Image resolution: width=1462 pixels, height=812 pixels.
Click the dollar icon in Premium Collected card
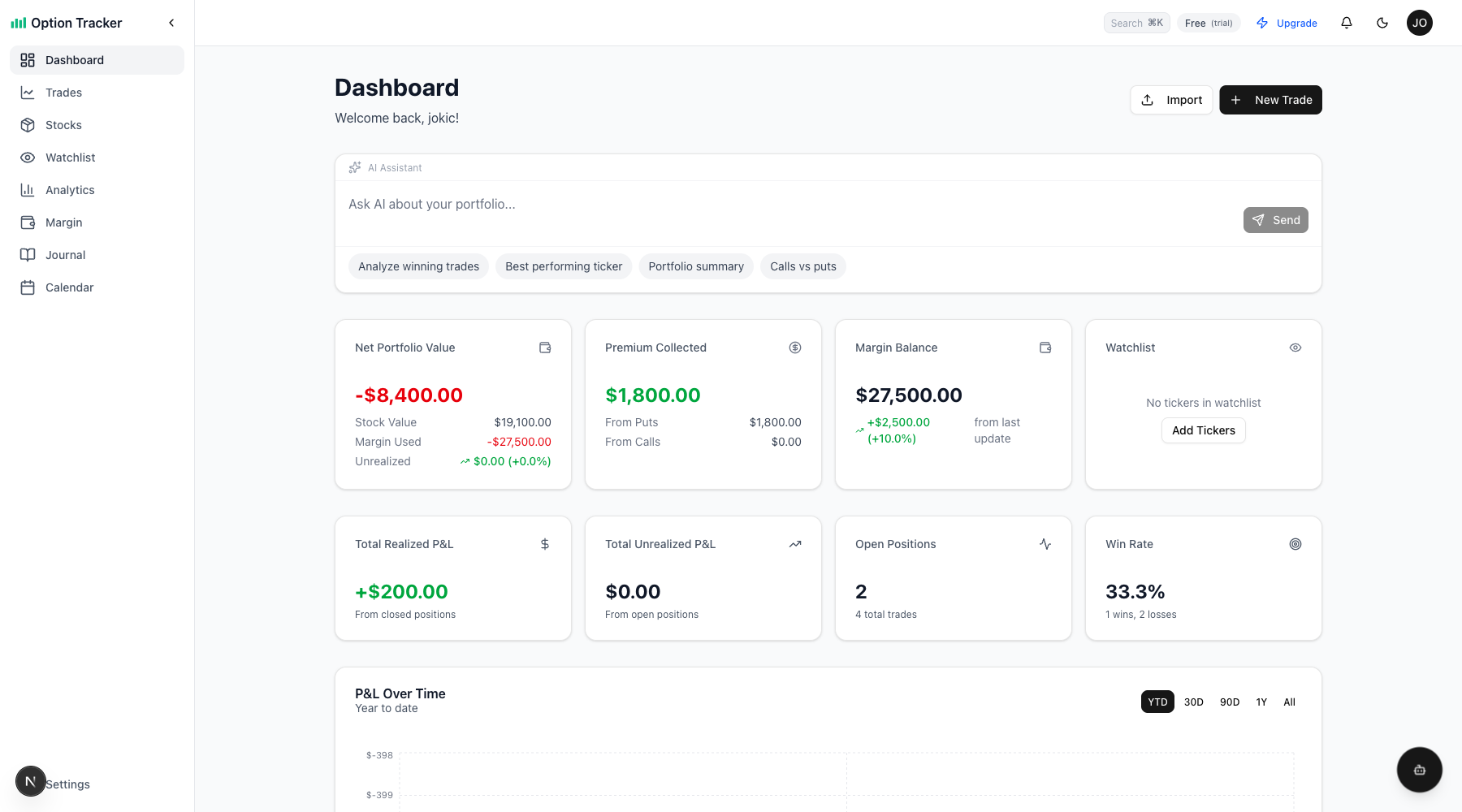[794, 348]
